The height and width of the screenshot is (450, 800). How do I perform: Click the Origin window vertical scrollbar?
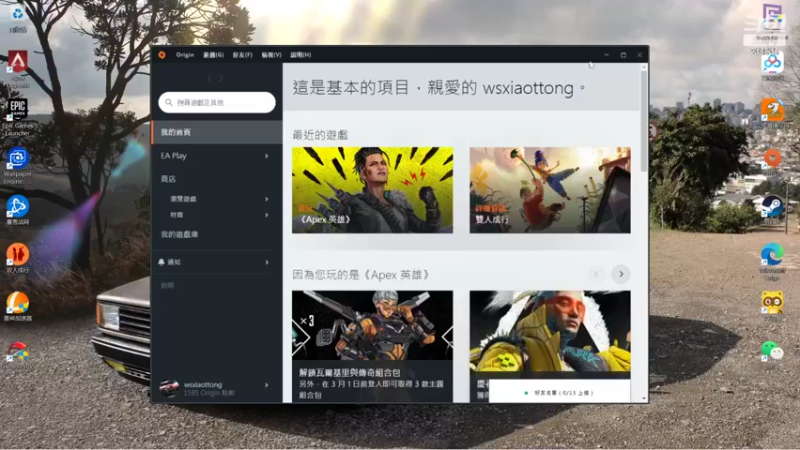click(x=644, y=121)
